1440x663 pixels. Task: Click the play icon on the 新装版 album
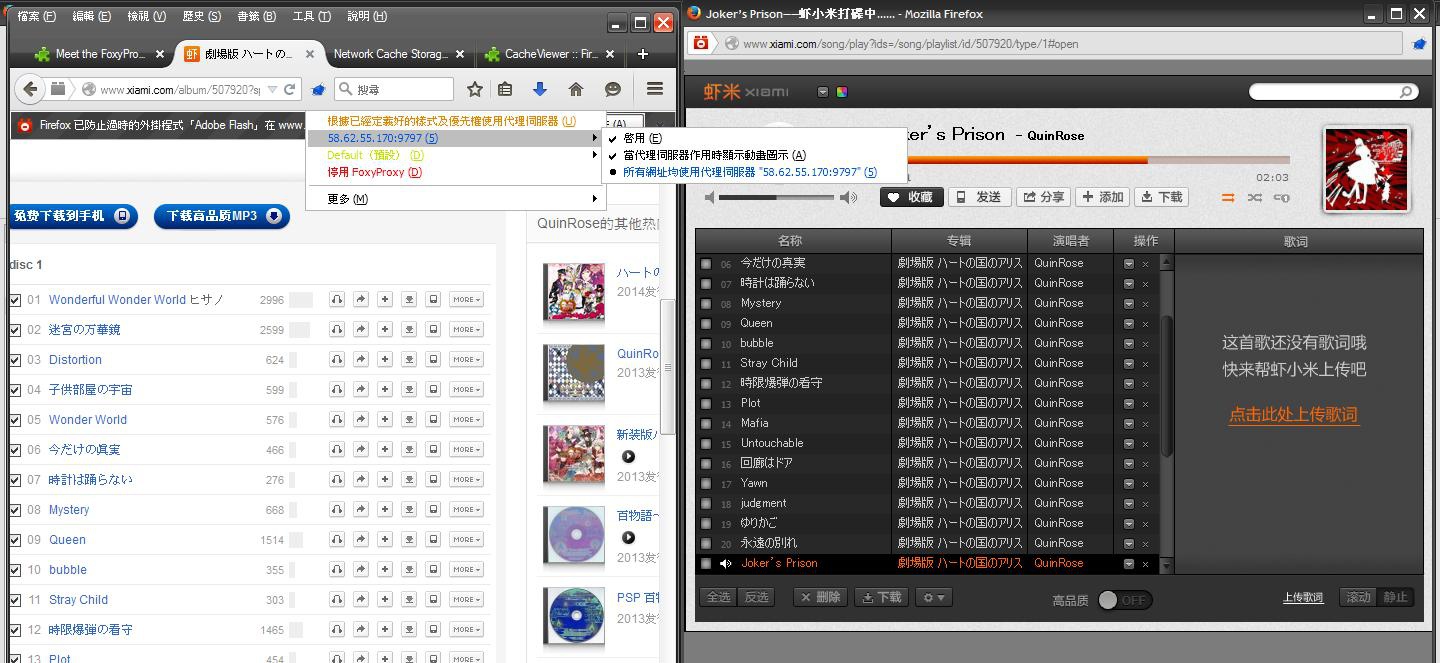click(x=628, y=456)
